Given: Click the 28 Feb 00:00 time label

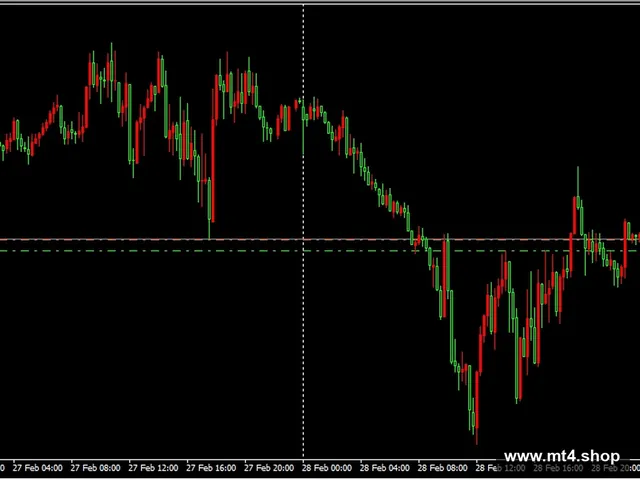Looking at the screenshot, I should (x=327, y=468).
